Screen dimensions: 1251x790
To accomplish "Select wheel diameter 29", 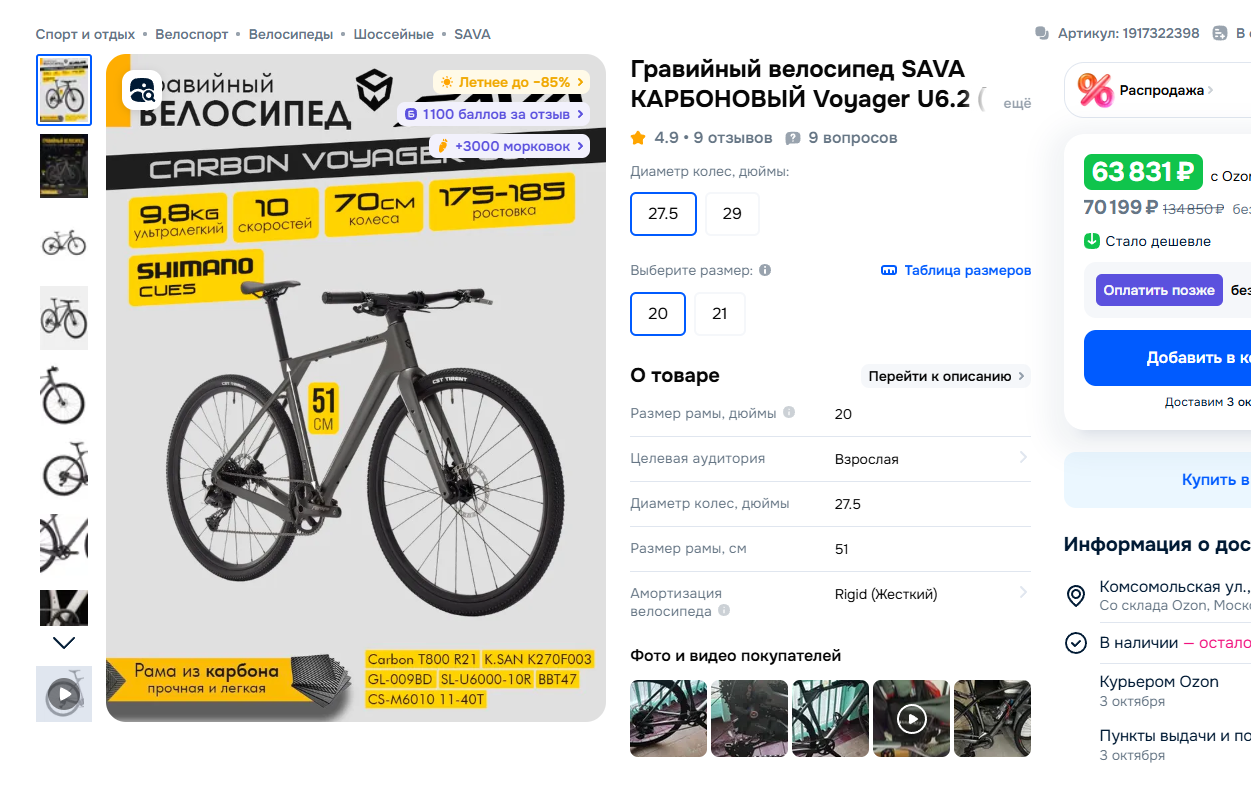I will [732, 214].
